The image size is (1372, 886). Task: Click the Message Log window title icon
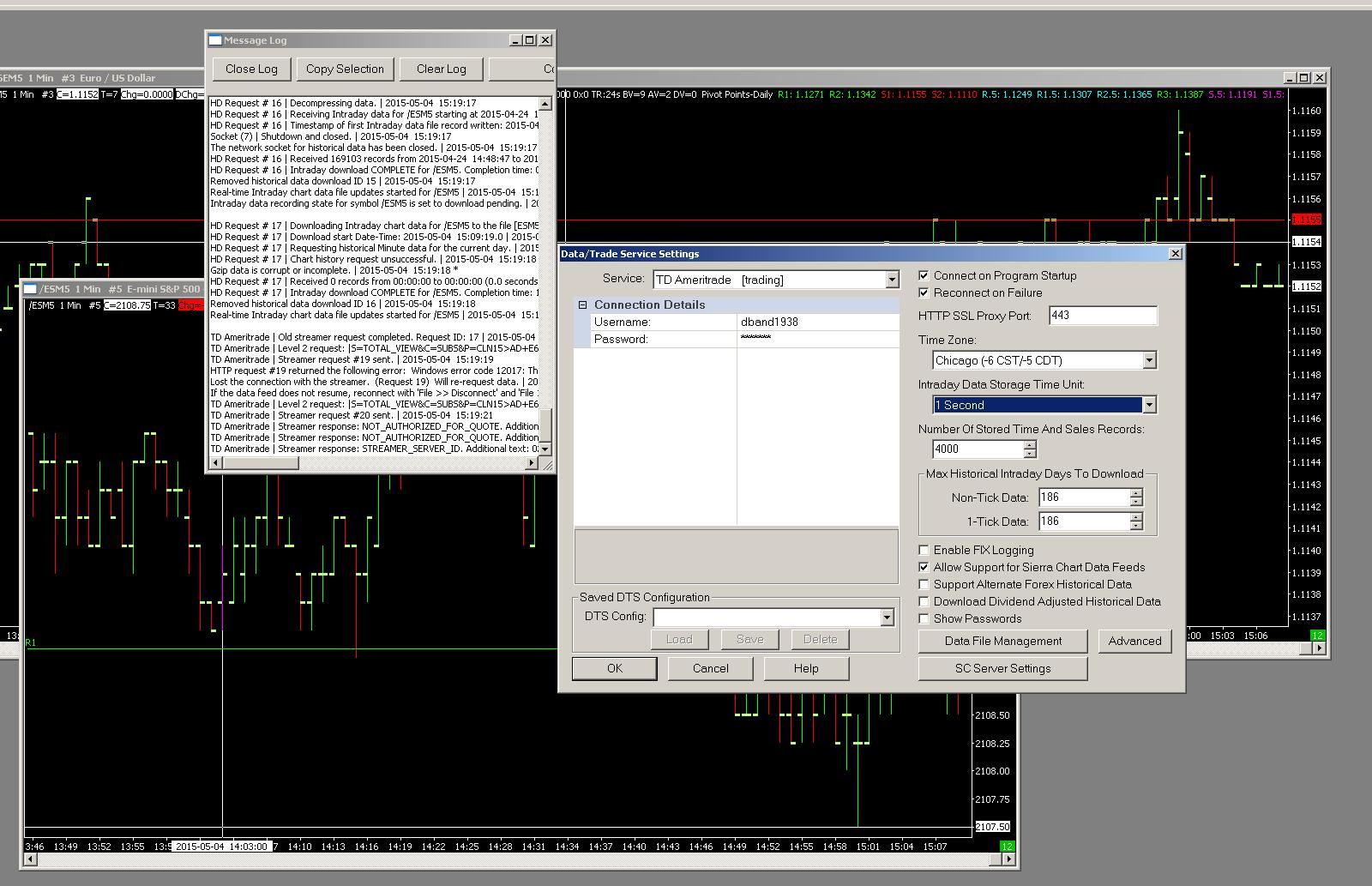[215, 40]
